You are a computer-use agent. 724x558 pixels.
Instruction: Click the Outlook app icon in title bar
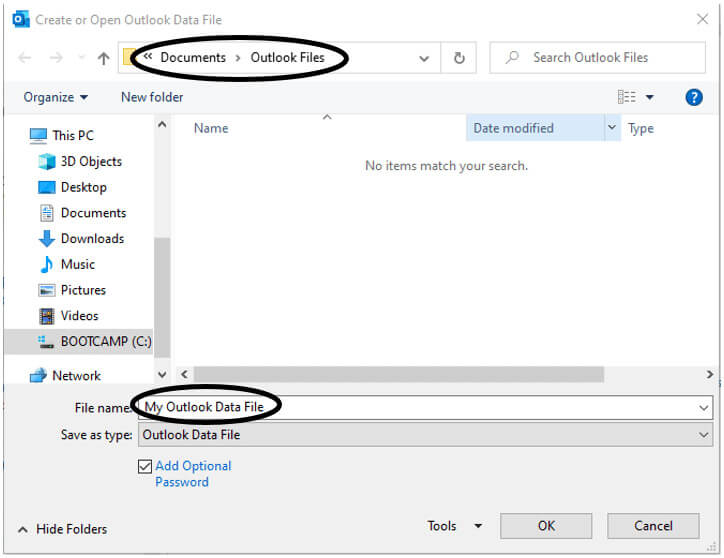click(21, 19)
